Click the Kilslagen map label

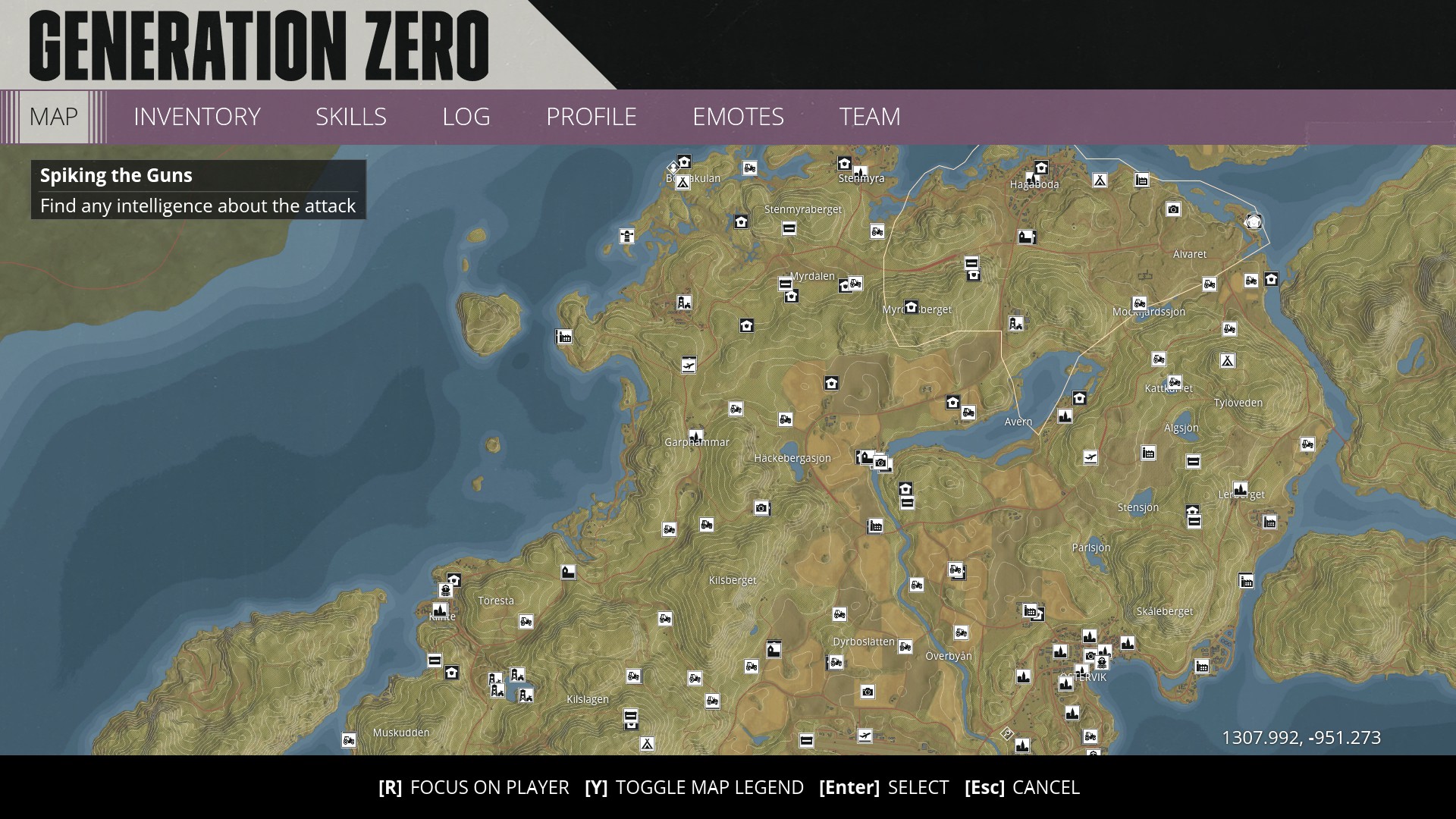pyautogui.click(x=588, y=699)
